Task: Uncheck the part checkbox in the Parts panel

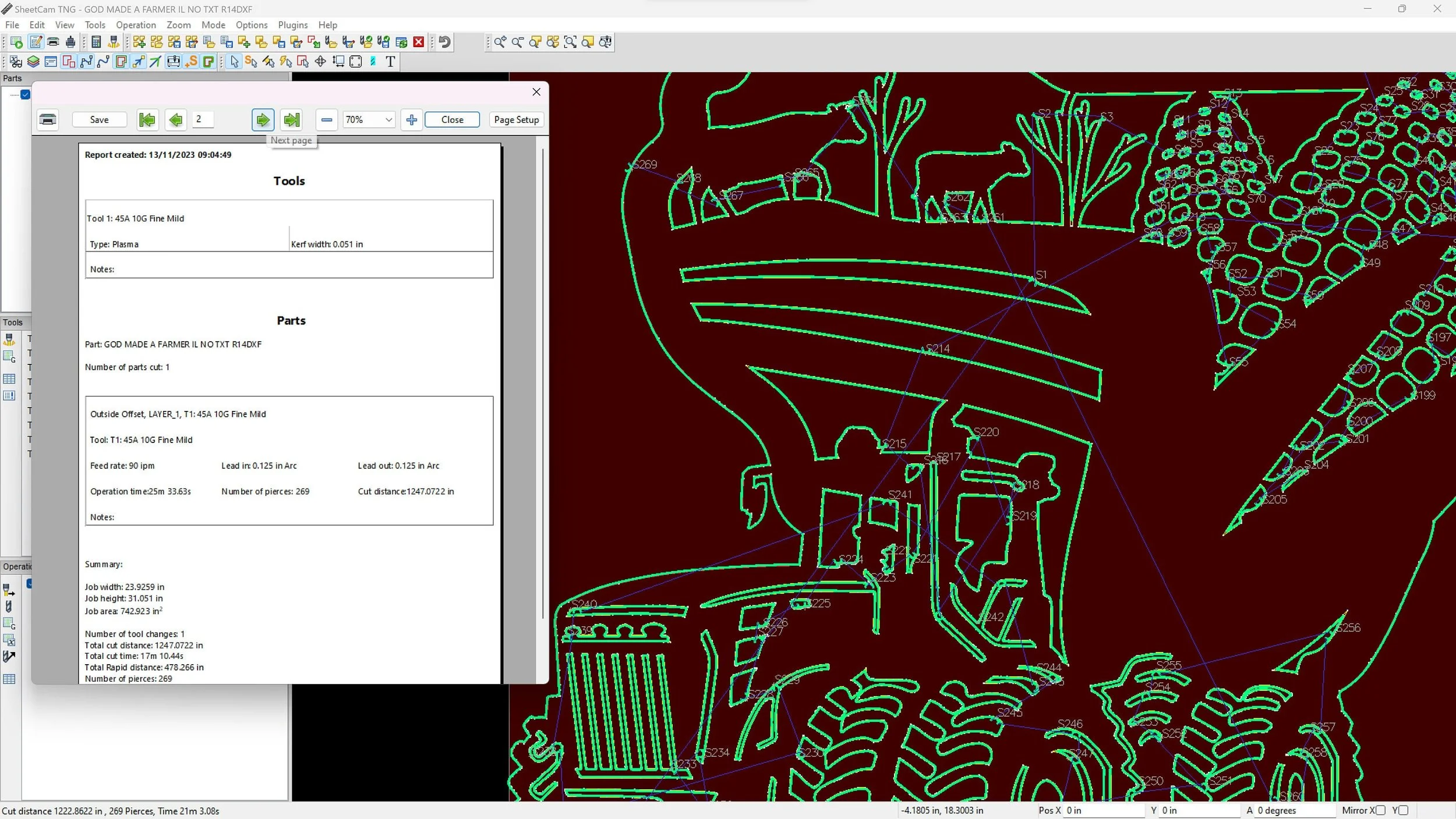Action: 25,94
